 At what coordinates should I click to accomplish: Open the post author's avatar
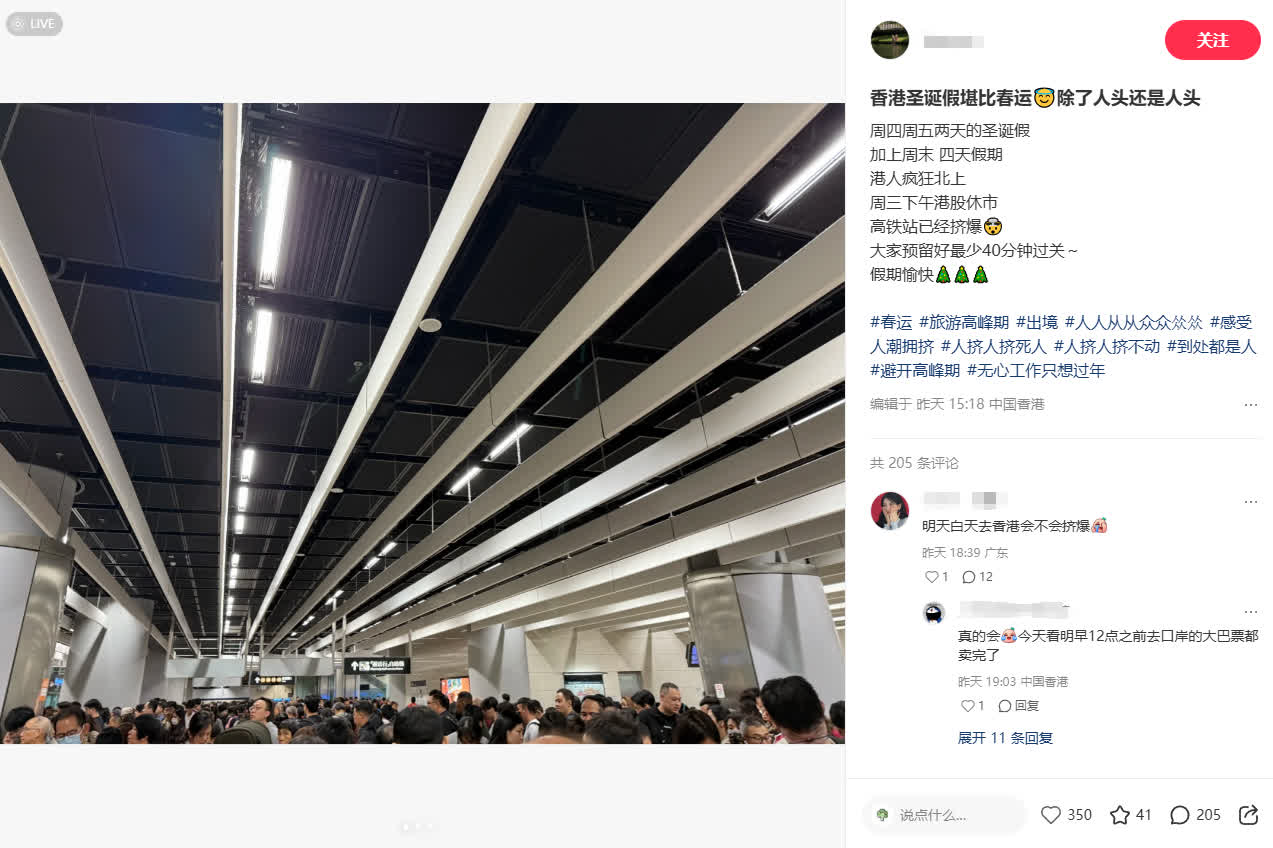890,40
